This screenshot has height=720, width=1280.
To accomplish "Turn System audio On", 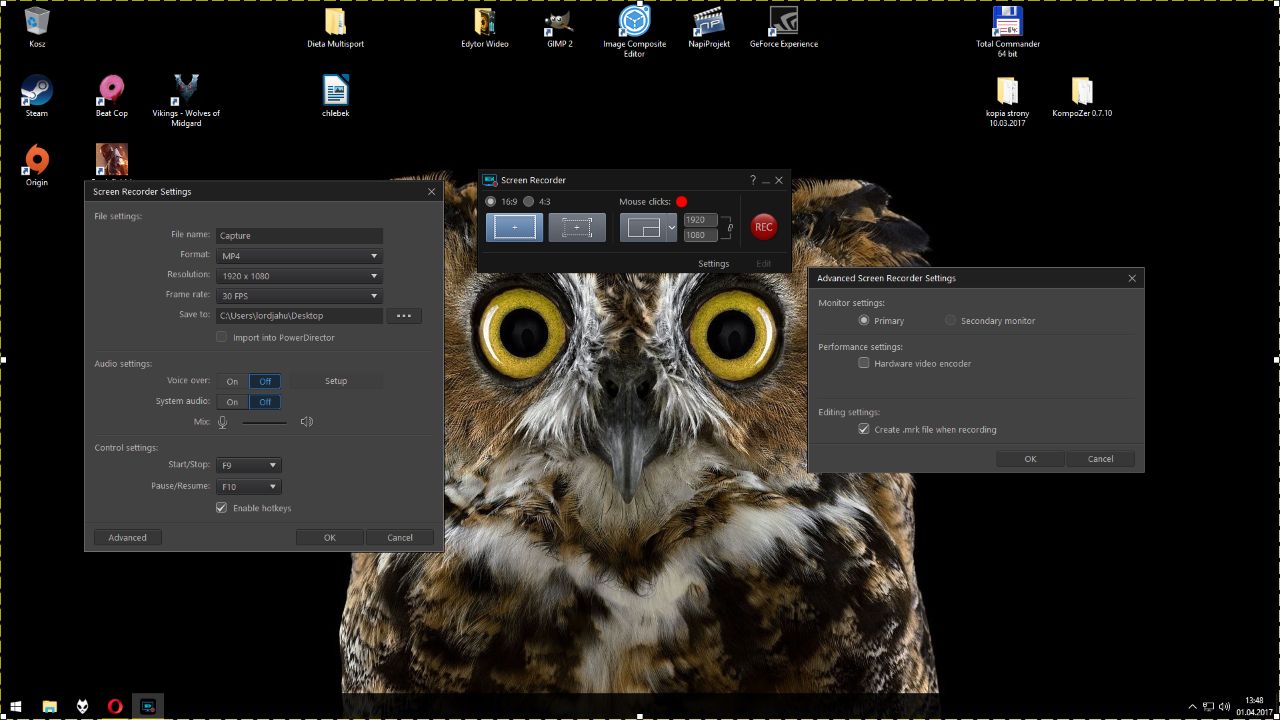I will point(232,402).
